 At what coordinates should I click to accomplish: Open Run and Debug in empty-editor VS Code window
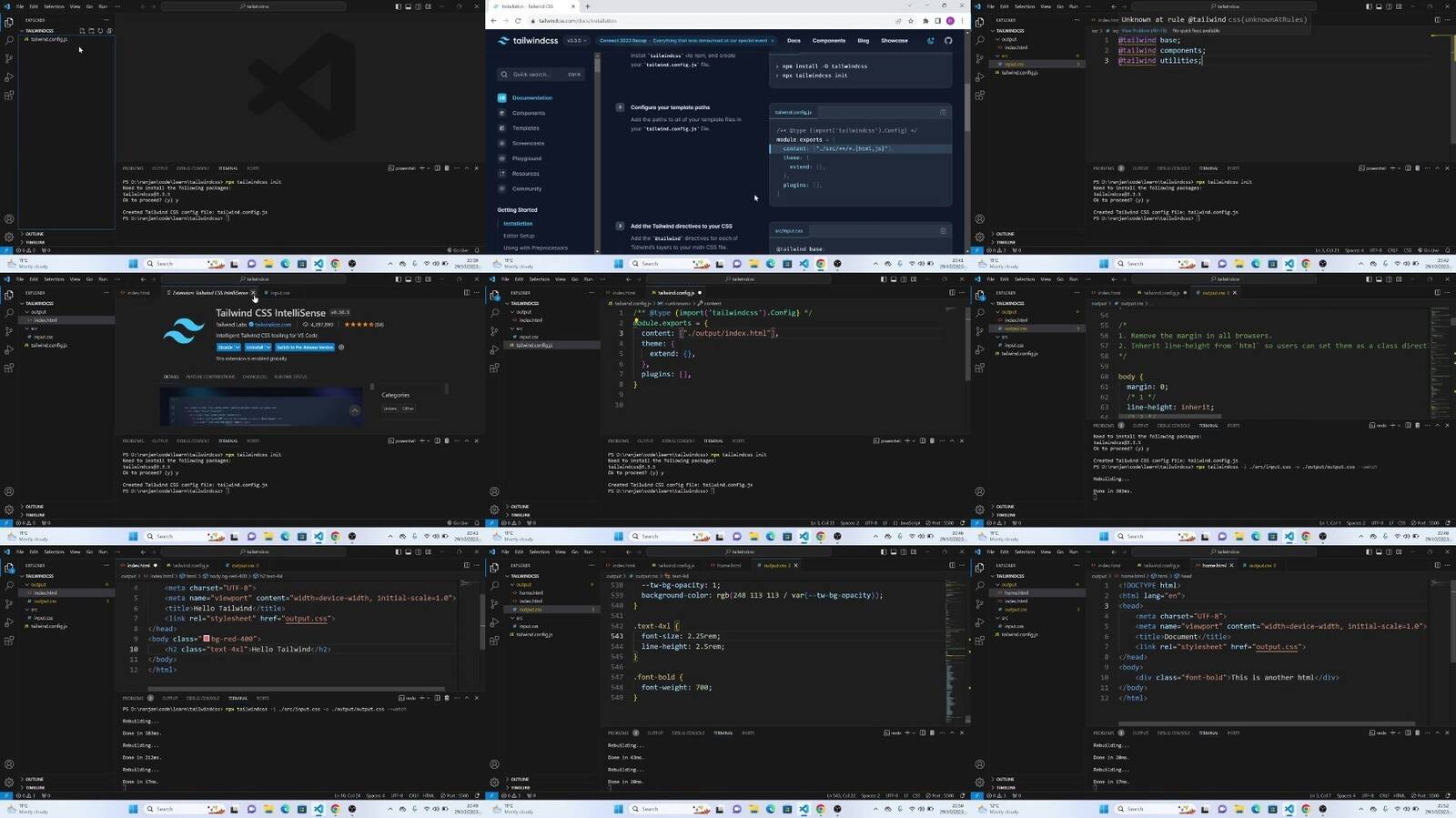[9, 77]
